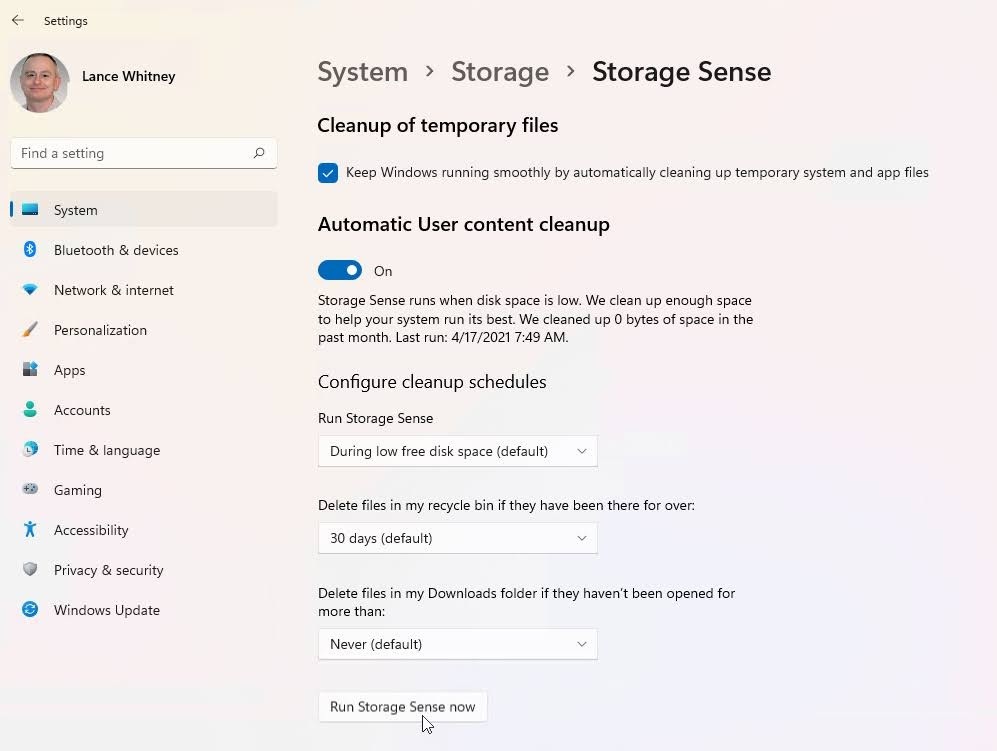This screenshot has height=751, width=997.
Task: Click the Personalization paintbrush icon
Action: coord(30,329)
